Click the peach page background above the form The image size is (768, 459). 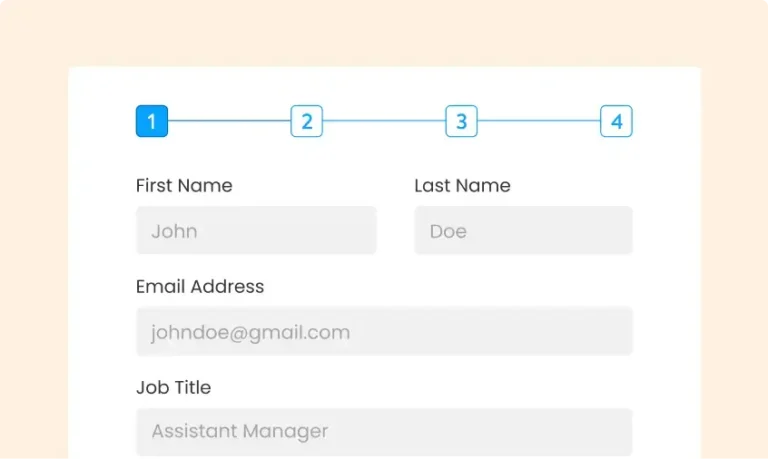384,32
